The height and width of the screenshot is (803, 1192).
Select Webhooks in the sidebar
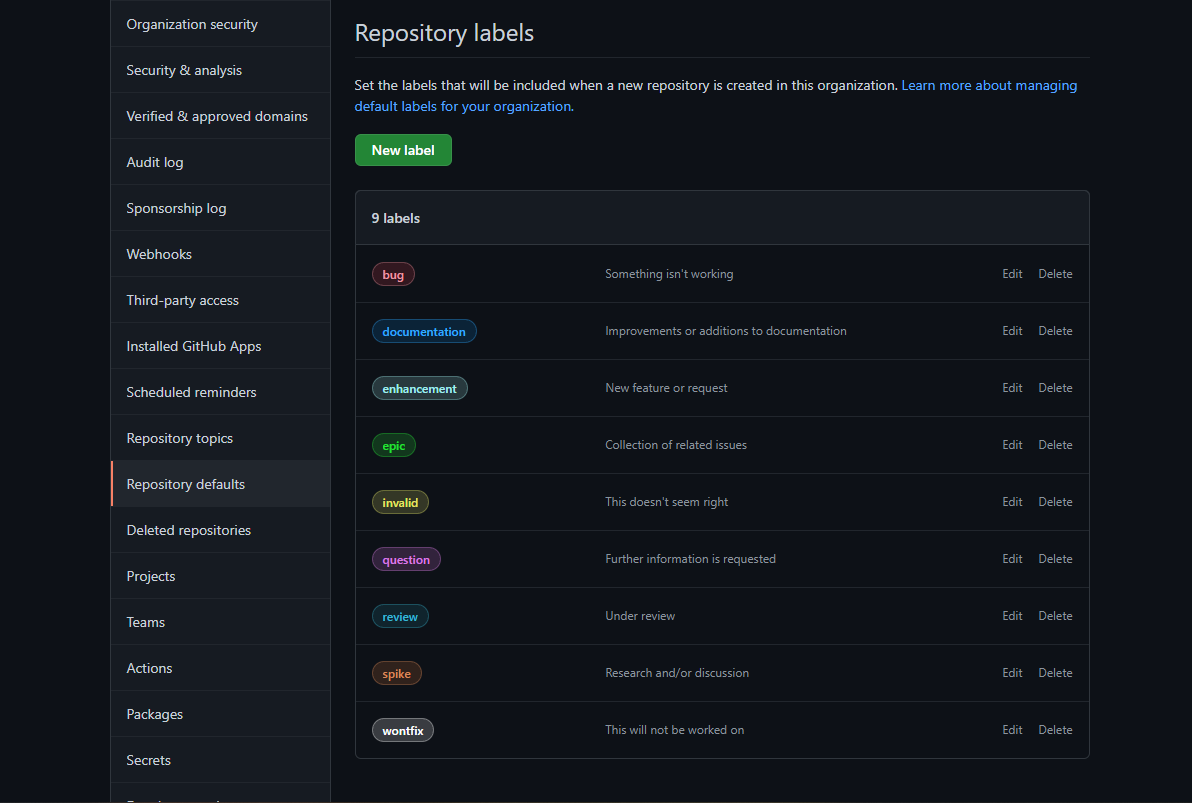click(220, 254)
